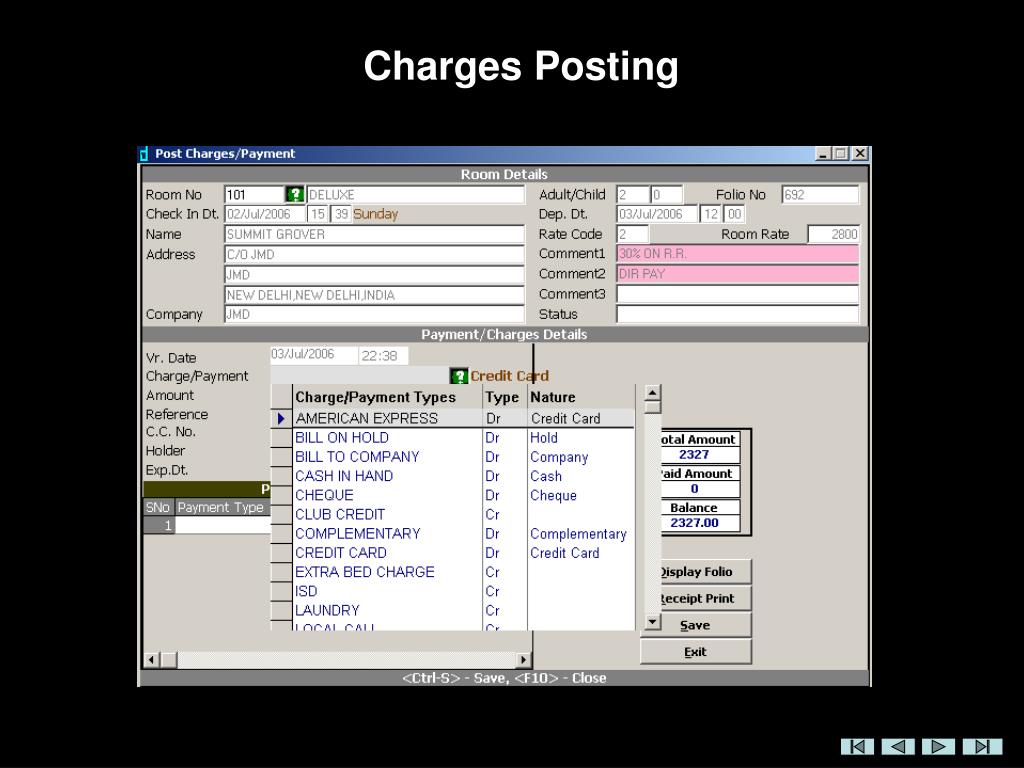Click the Exit button
Image resolution: width=1024 pixels, height=768 pixels.
click(x=696, y=652)
